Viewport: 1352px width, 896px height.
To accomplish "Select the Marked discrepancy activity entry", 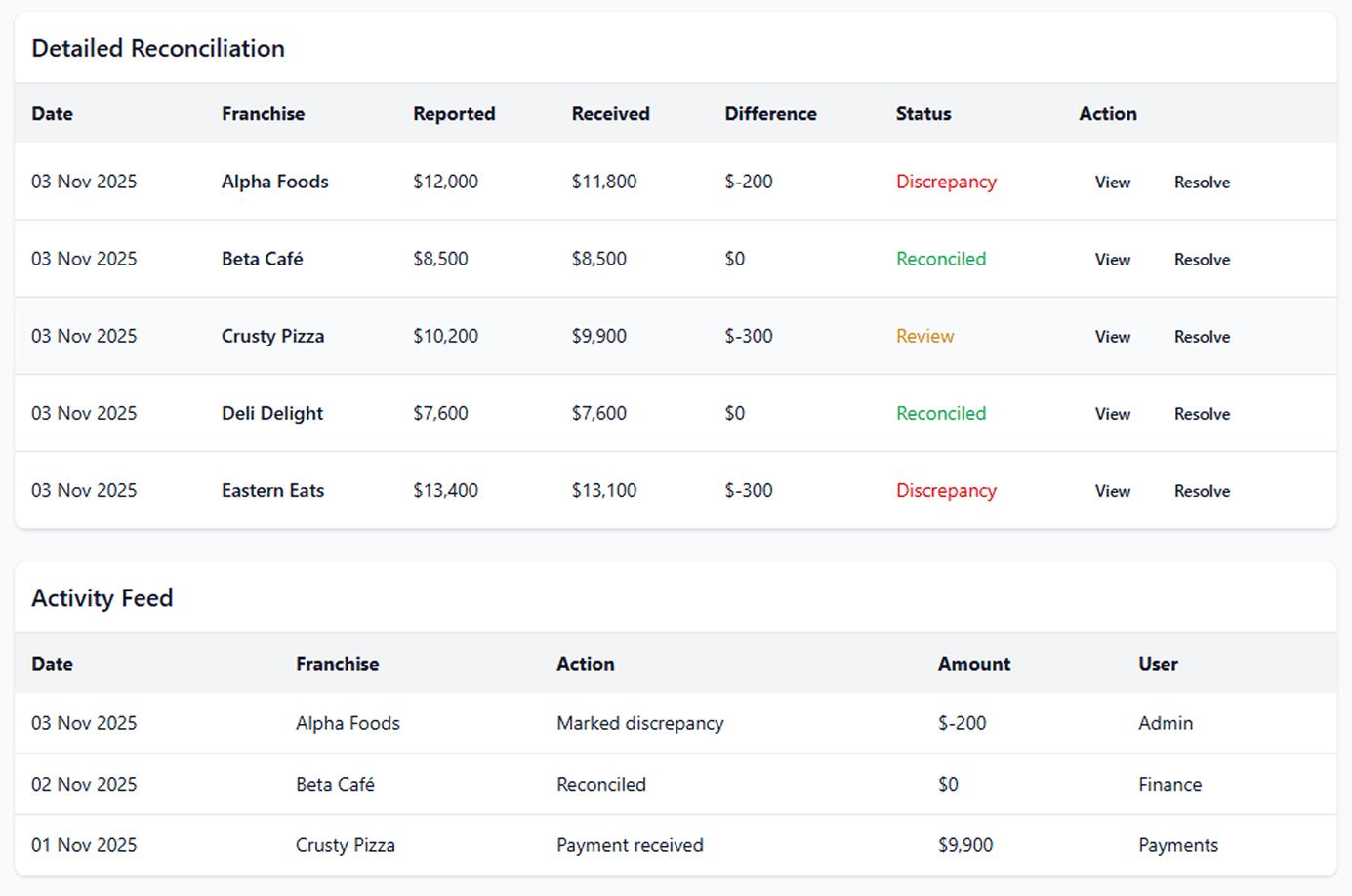I will (x=639, y=723).
